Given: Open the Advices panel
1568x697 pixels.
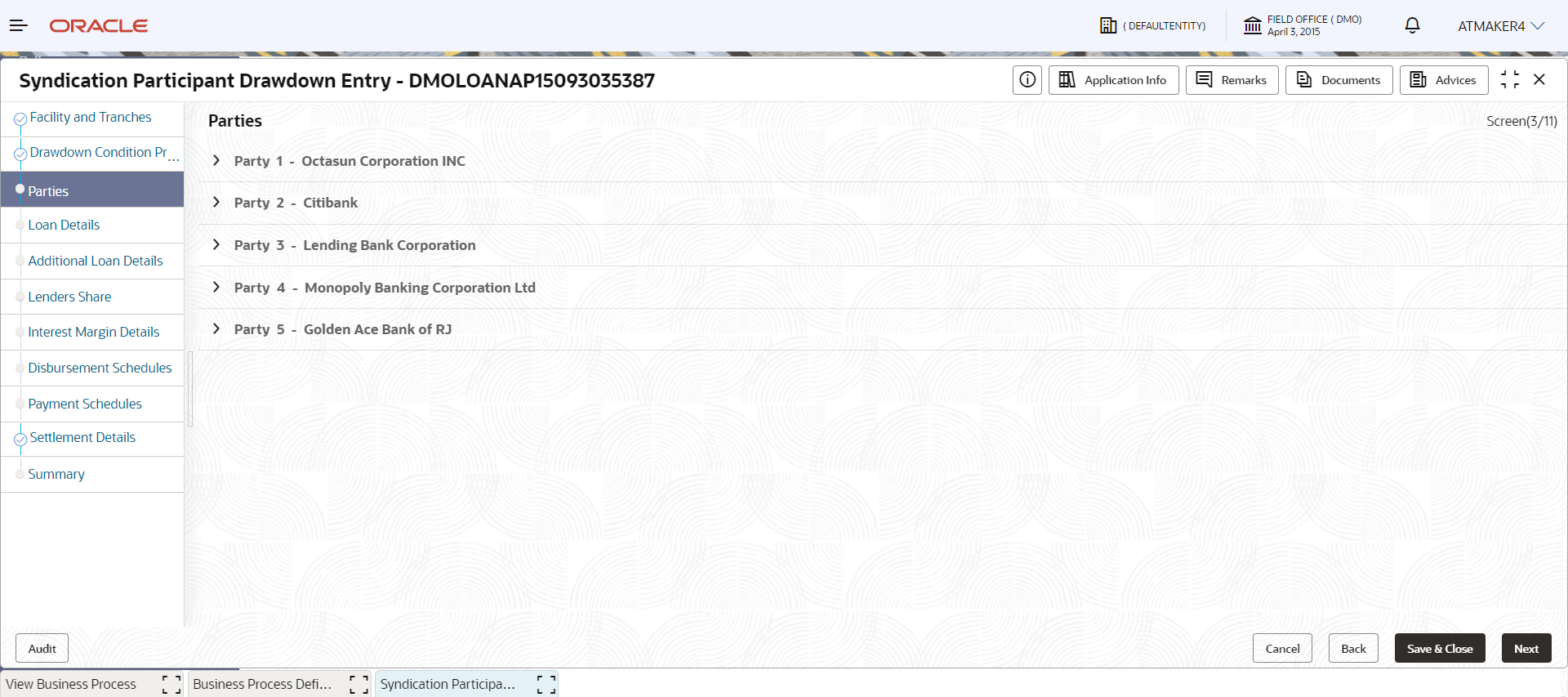Looking at the screenshot, I should pos(1444,80).
